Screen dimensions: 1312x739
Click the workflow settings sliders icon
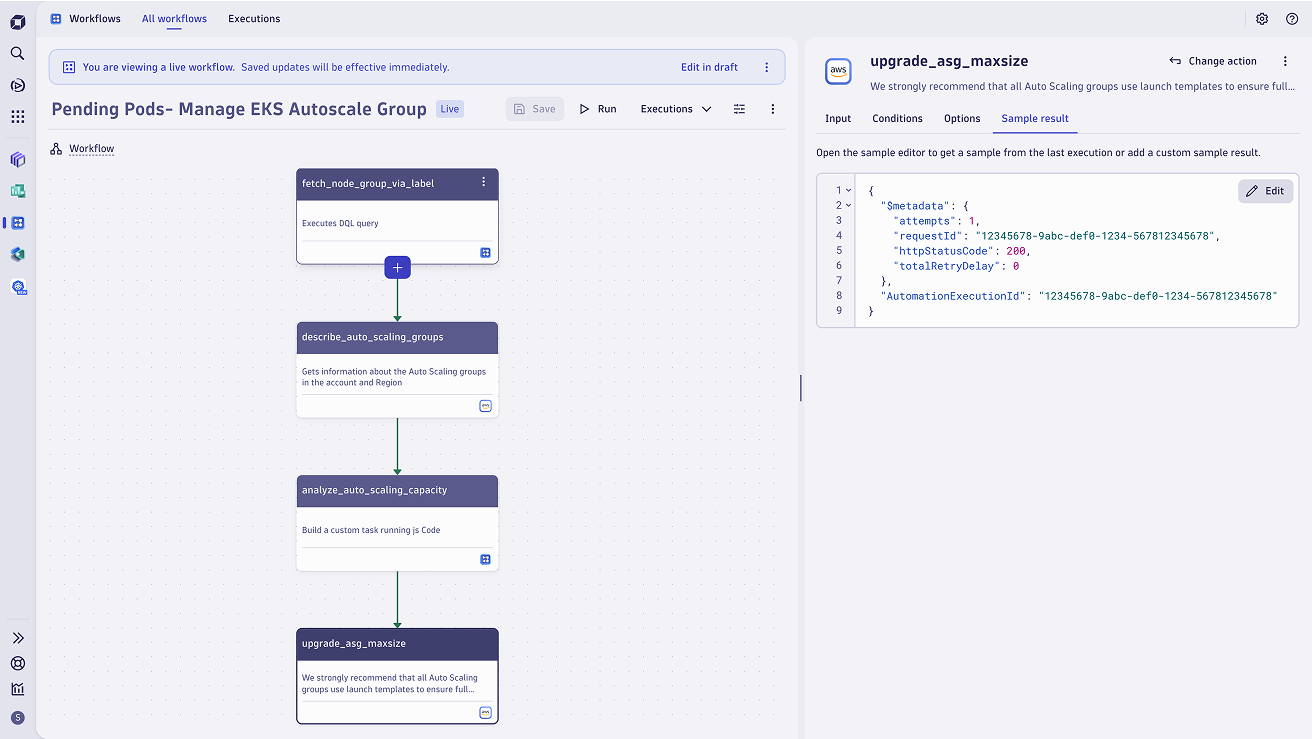click(x=739, y=109)
